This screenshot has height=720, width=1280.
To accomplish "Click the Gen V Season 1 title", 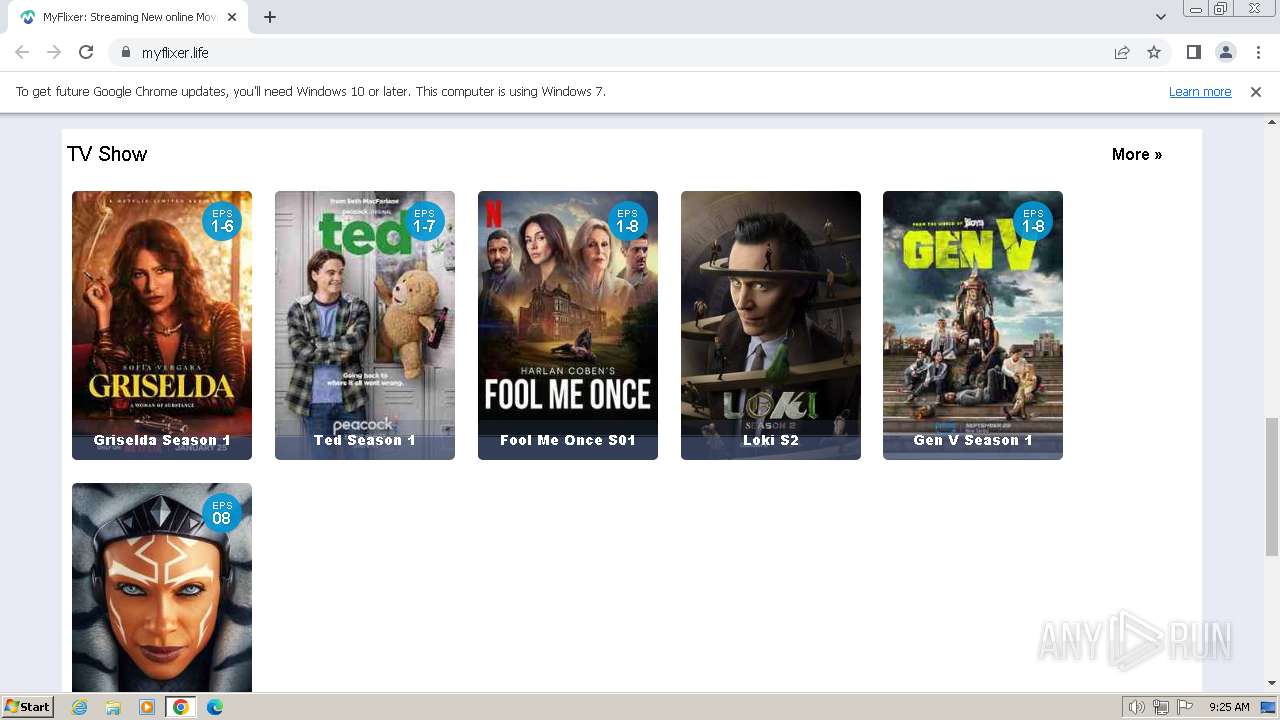I will point(973,440).
